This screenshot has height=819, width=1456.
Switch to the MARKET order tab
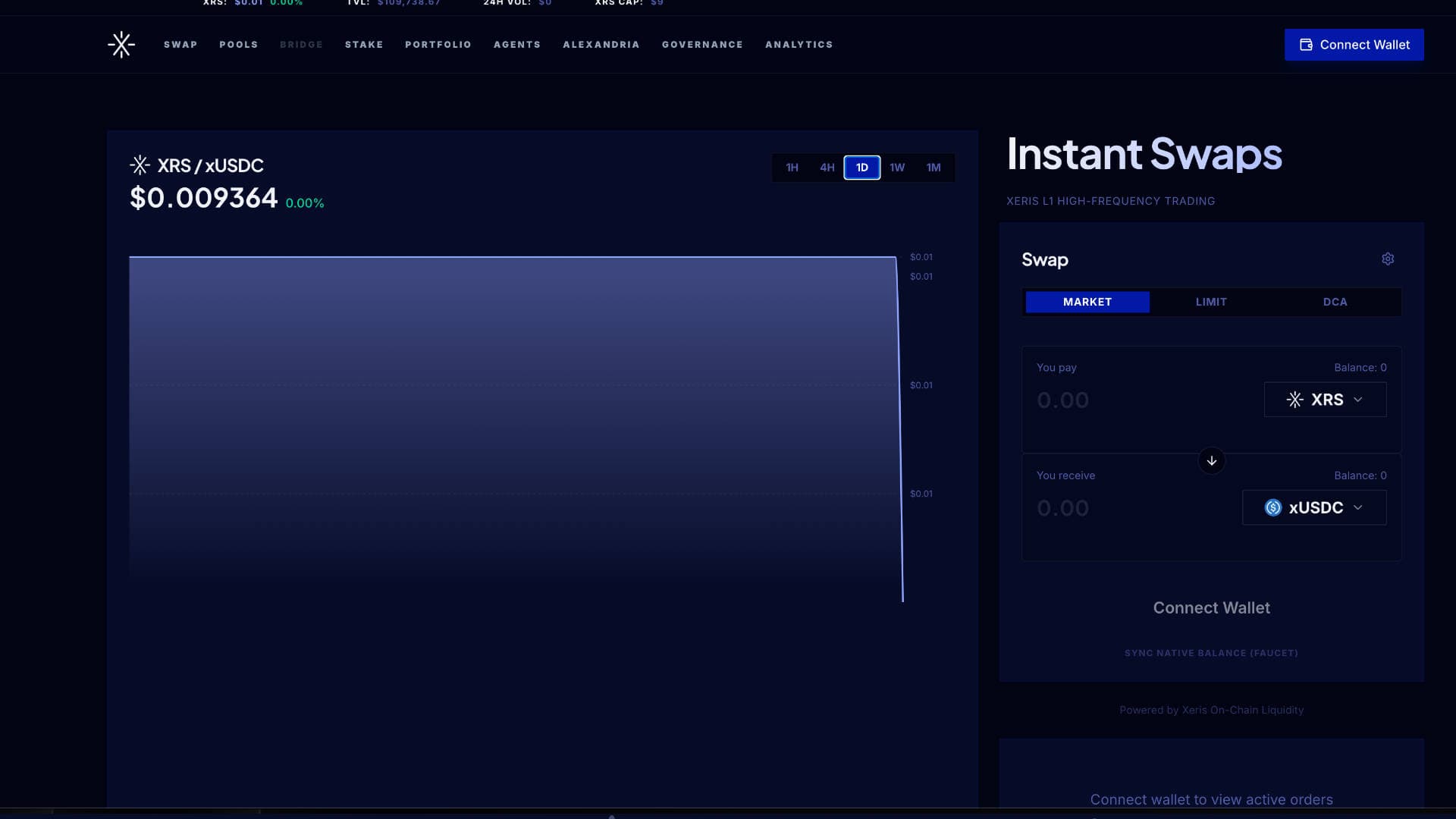[1087, 302]
